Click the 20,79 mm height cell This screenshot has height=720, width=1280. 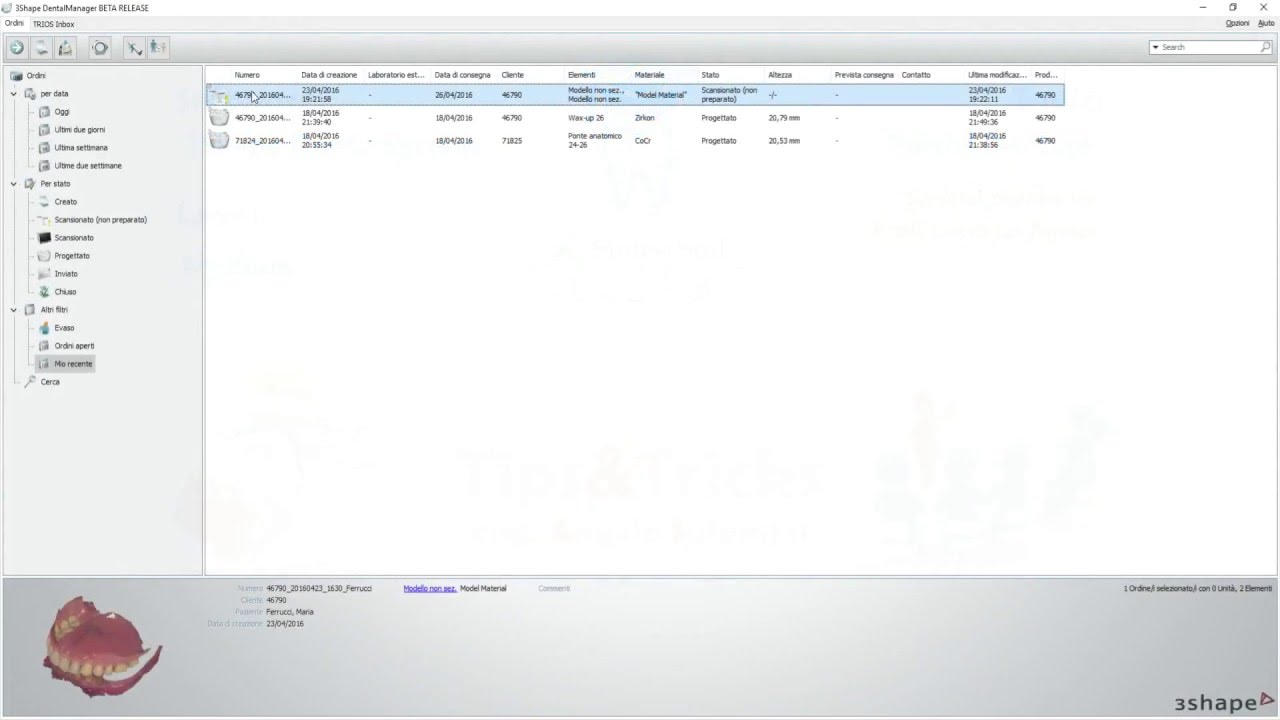coord(784,118)
